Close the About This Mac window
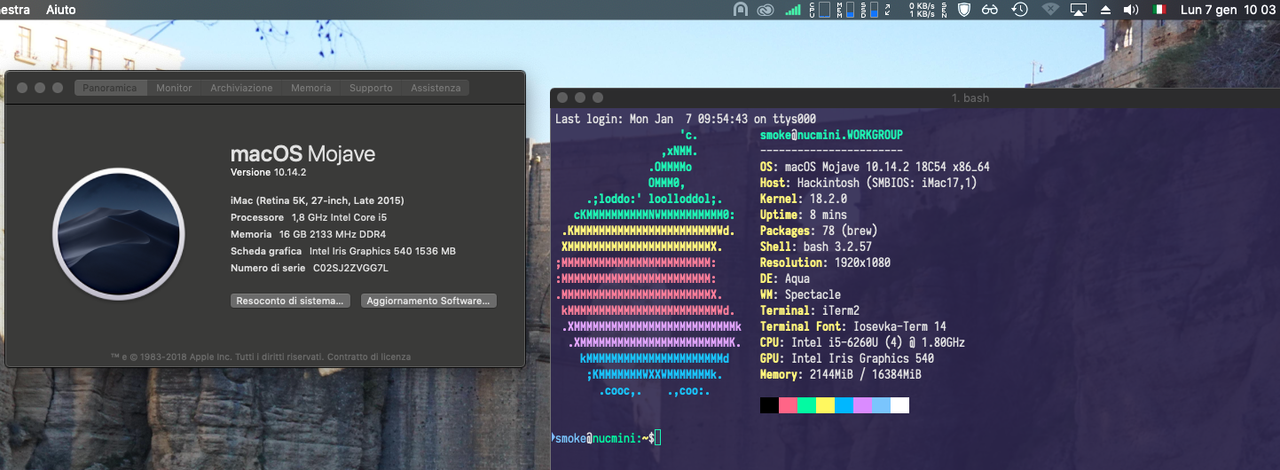The width and height of the screenshot is (1280, 470). pos(21,88)
